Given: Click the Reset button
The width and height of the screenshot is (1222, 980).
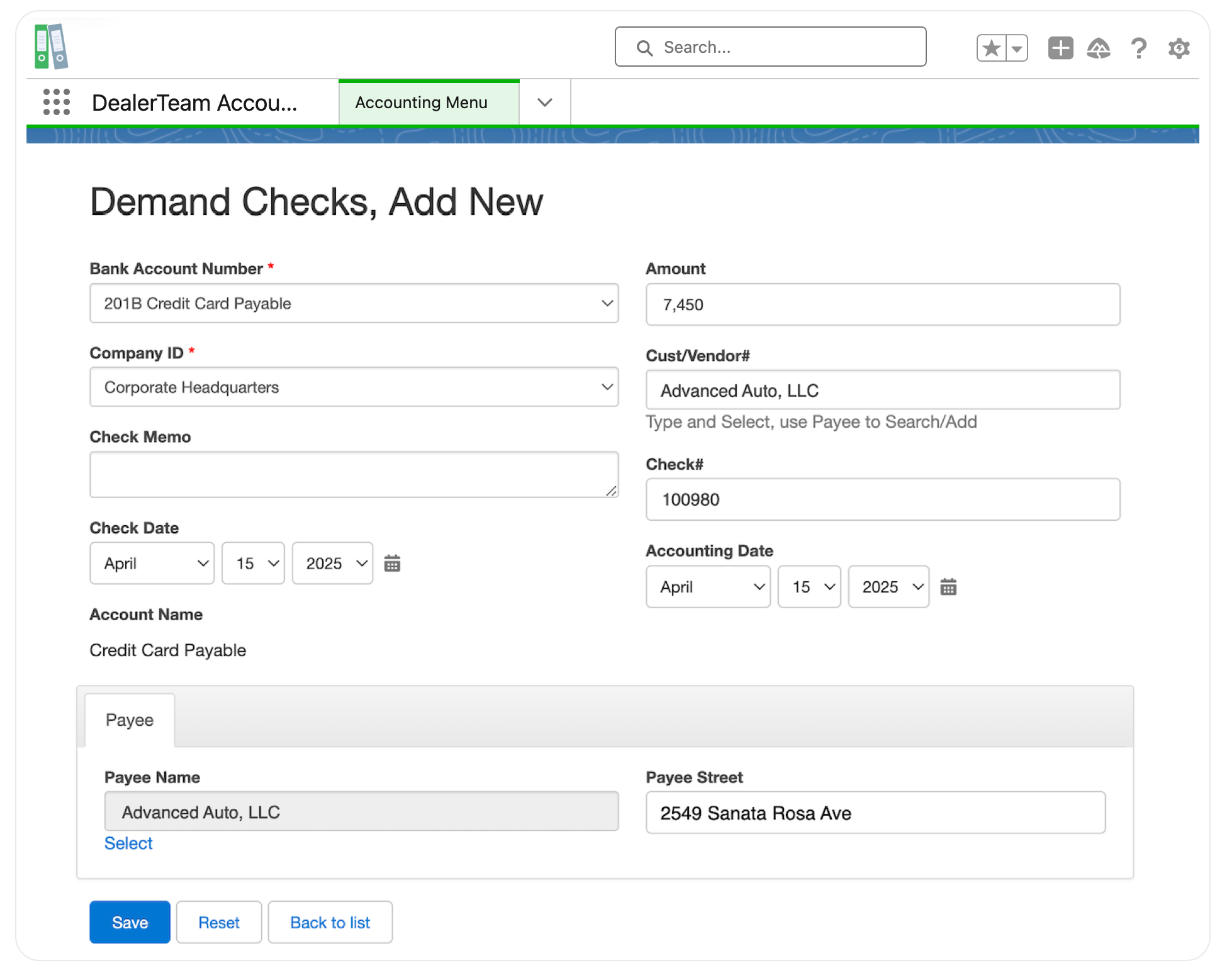Looking at the screenshot, I should point(219,922).
